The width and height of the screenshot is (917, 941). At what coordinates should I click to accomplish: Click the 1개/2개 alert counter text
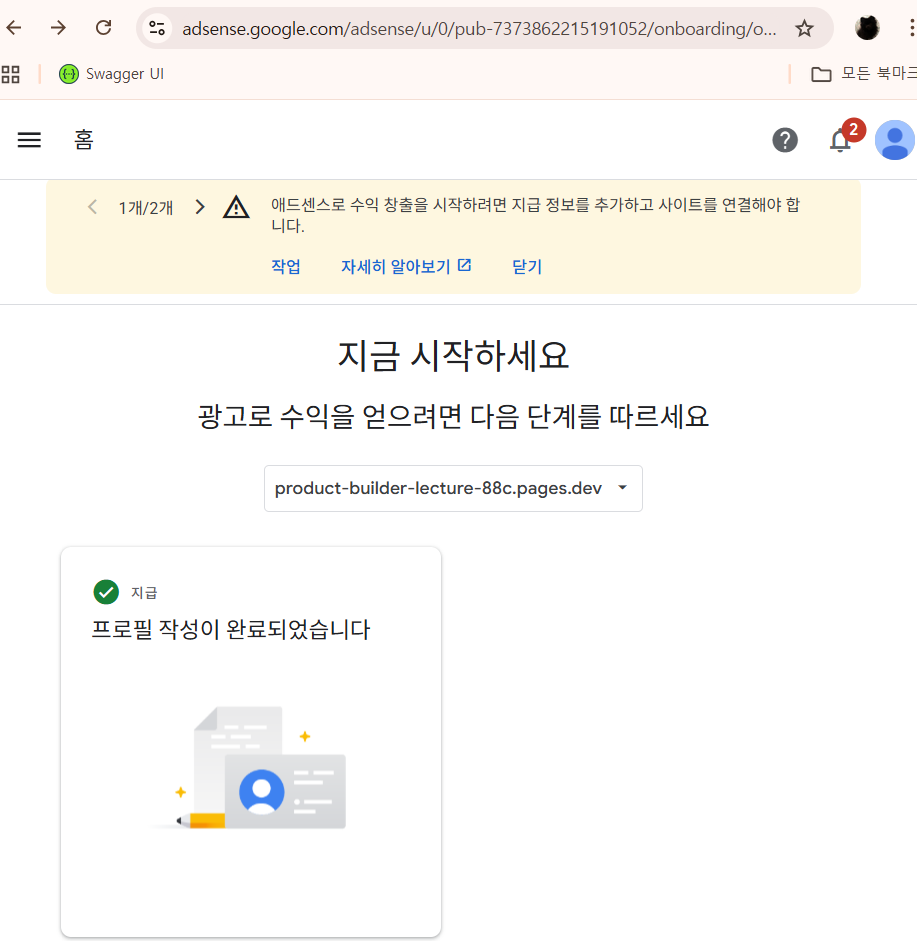point(146,208)
